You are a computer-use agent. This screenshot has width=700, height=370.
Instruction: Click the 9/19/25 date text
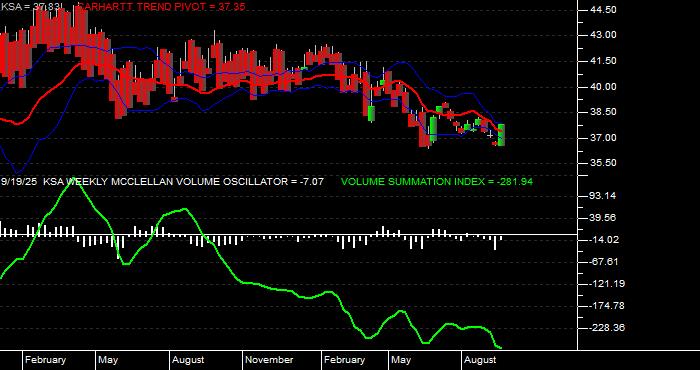pos(20,182)
